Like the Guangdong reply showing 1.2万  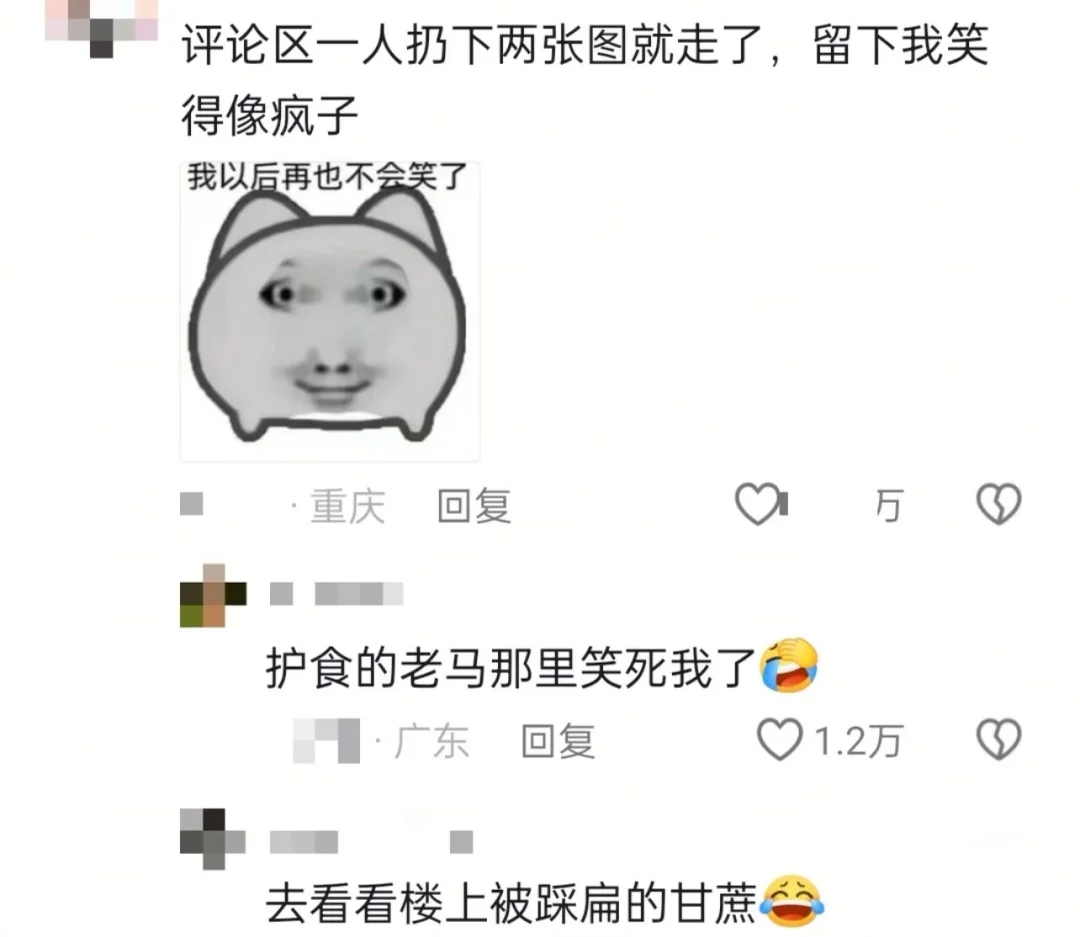[x=780, y=739]
